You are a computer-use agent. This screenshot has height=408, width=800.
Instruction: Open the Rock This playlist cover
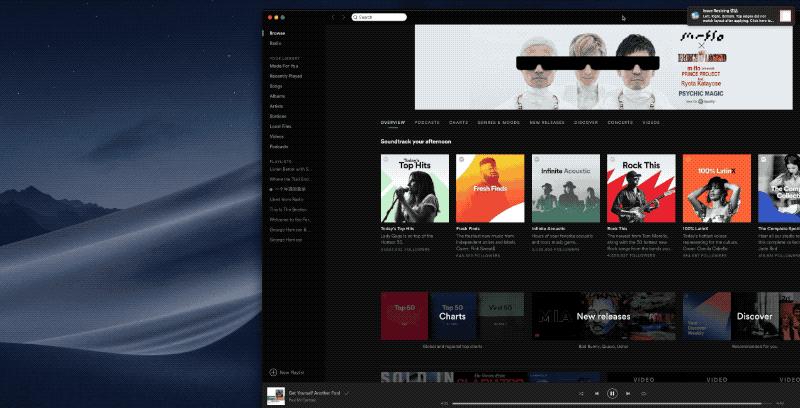tap(640, 188)
